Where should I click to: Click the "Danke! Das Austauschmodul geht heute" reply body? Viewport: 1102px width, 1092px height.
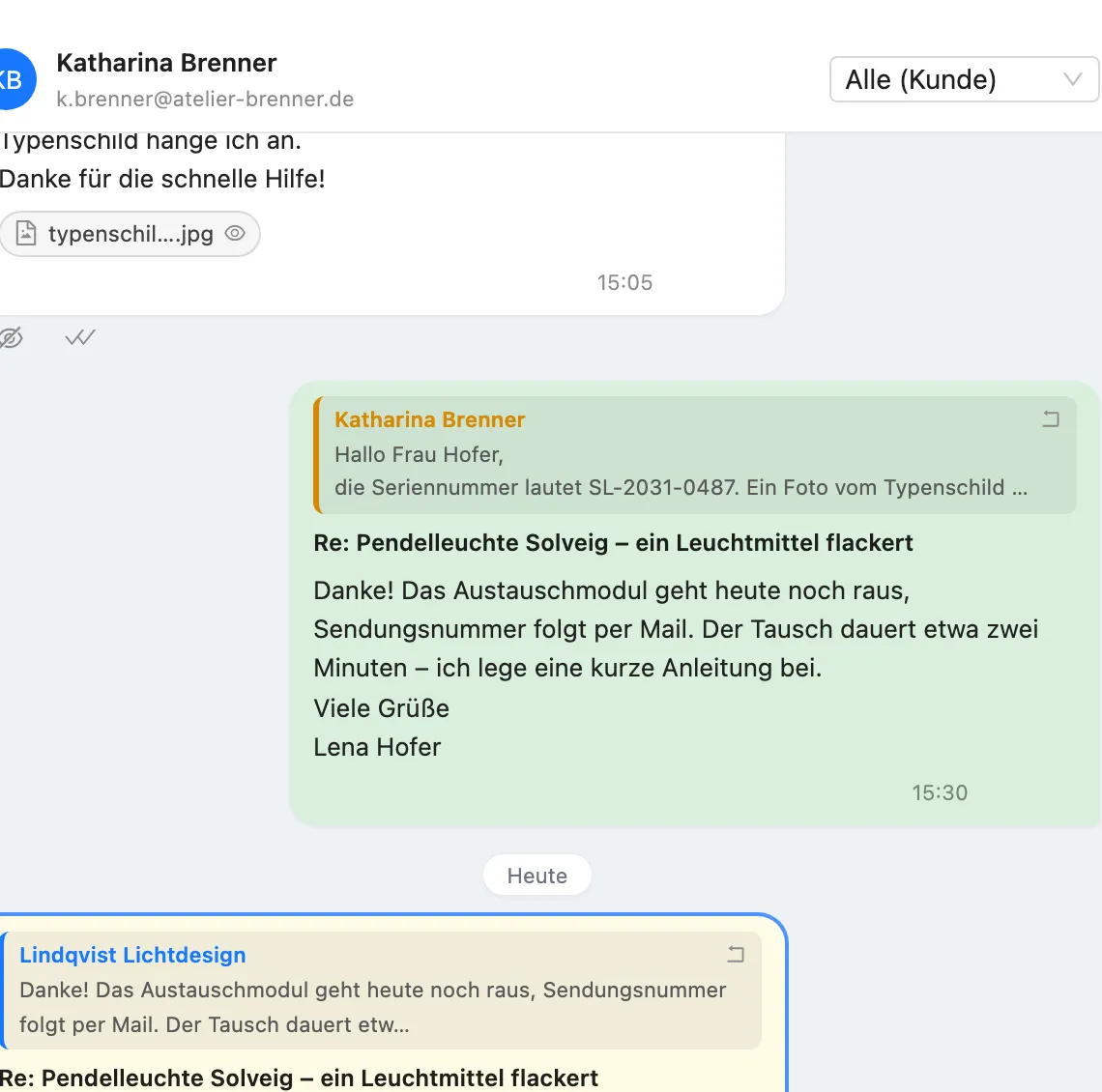(x=676, y=629)
